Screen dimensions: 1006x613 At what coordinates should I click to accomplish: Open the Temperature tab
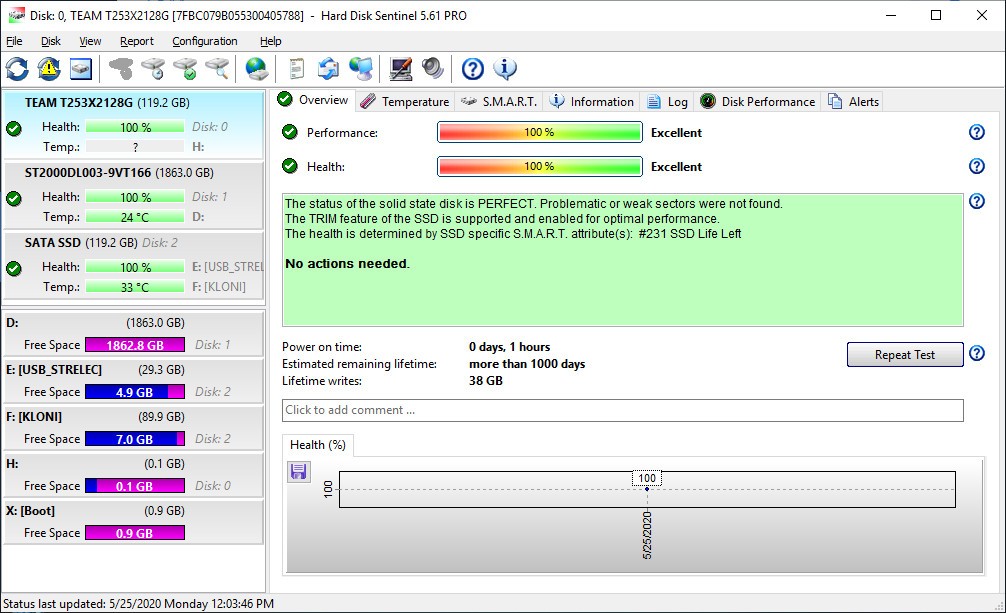(405, 101)
